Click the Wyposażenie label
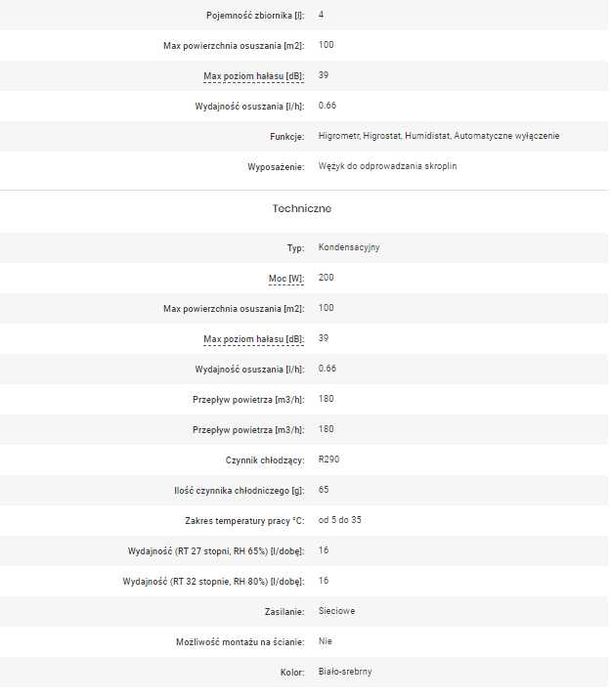The image size is (612, 700). 276,166
